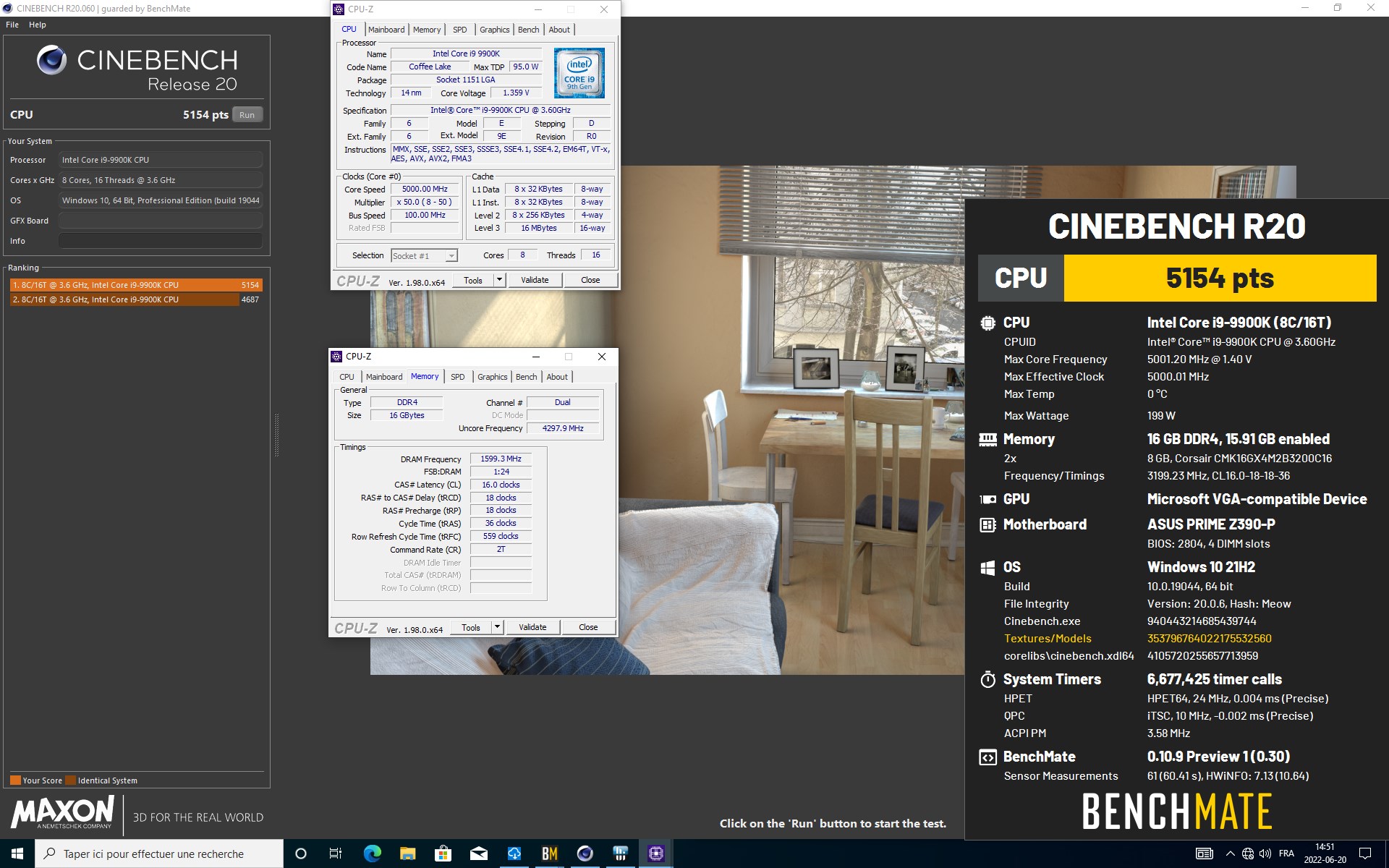Image resolution: width=1389 pixels, height=868 pixels.
Task: Switch to Graphics tab in lower CPU-Z
Action: click(493, 377)
